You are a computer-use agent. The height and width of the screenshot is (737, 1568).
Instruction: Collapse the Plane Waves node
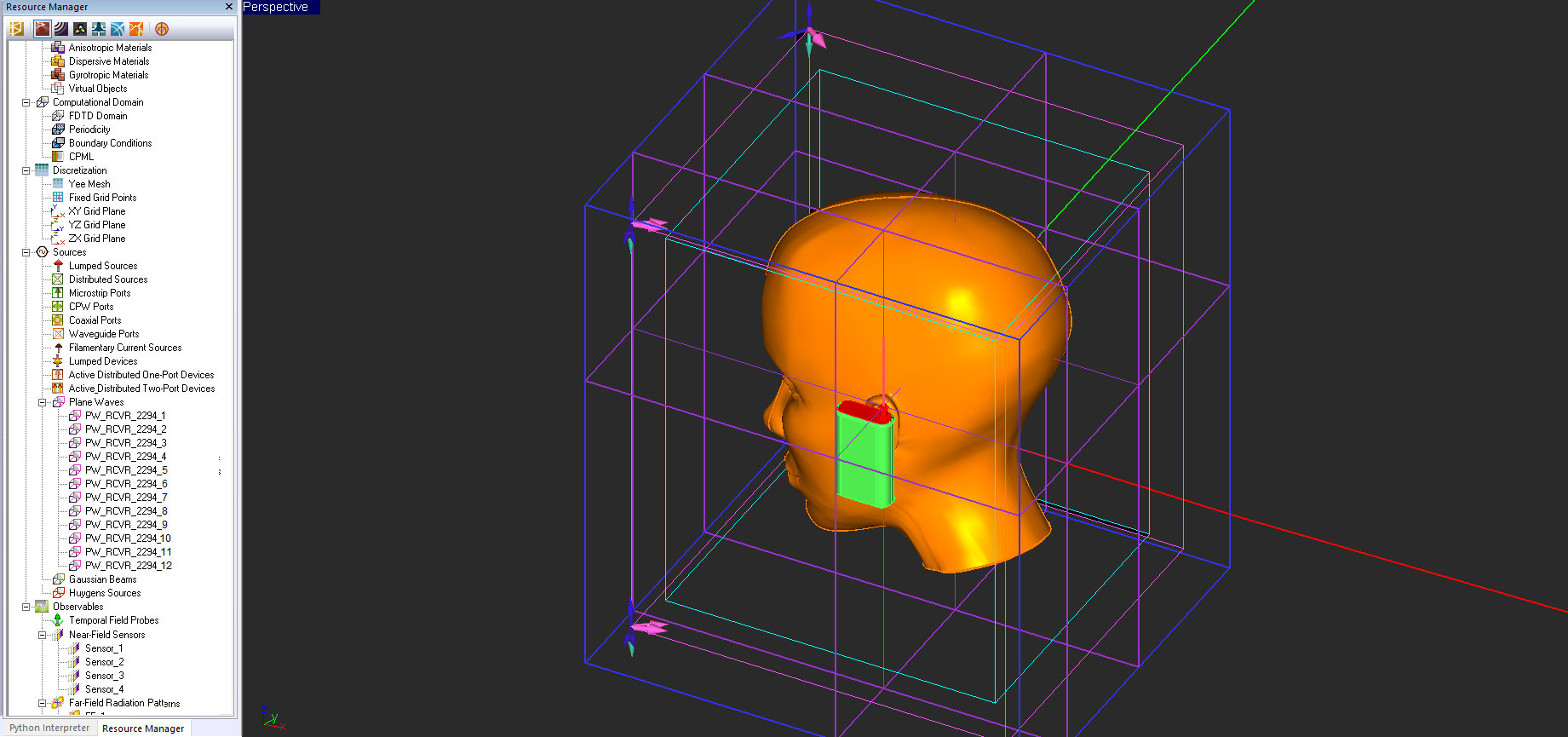pyautogui.click(x=42, y=402)
